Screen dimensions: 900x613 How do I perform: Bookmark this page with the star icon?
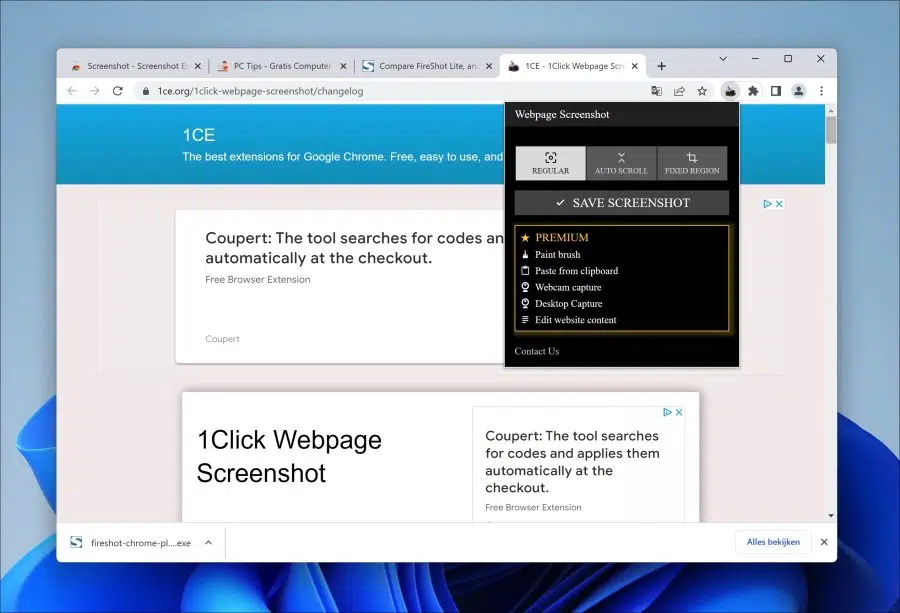pos(702,91)
